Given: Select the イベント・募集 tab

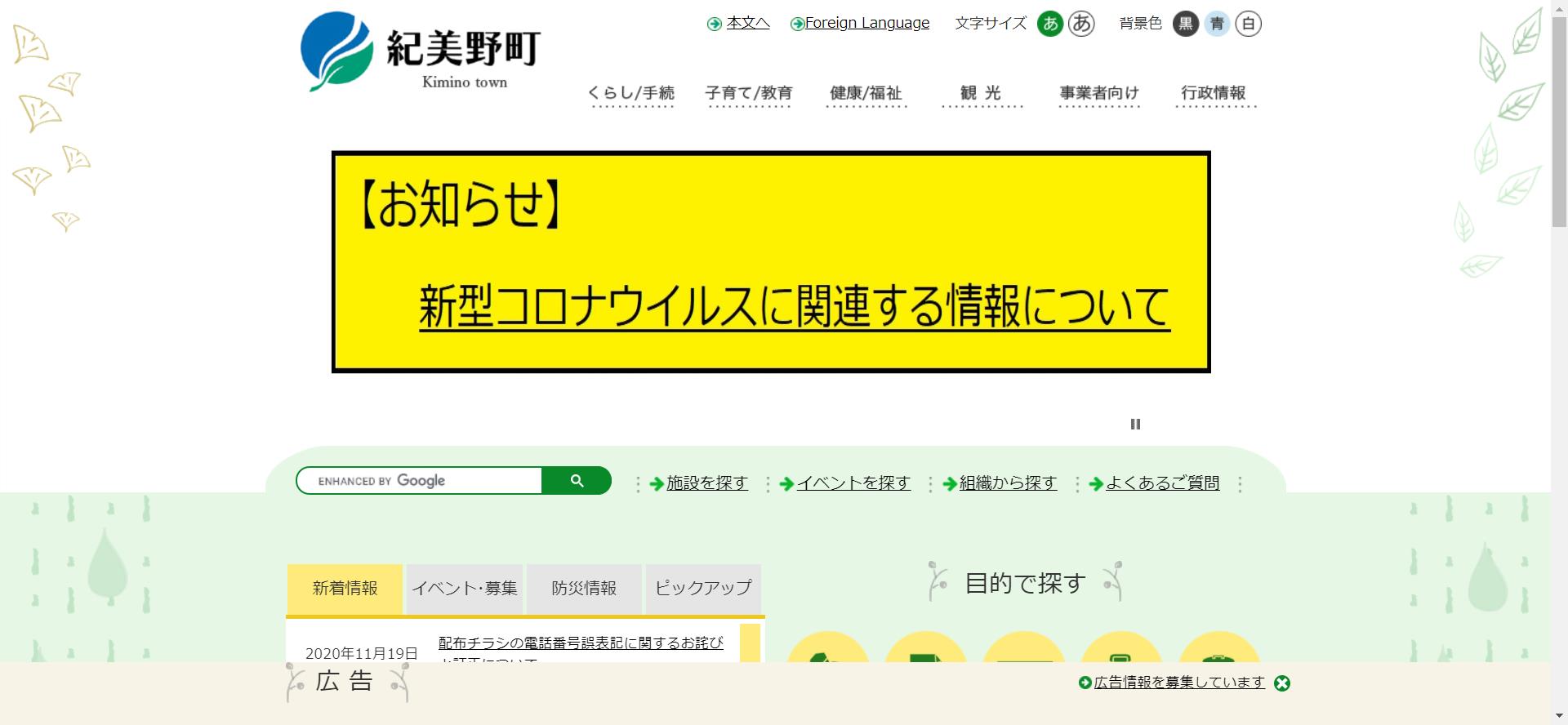Looking at the screenshot, I should (465, 589).
